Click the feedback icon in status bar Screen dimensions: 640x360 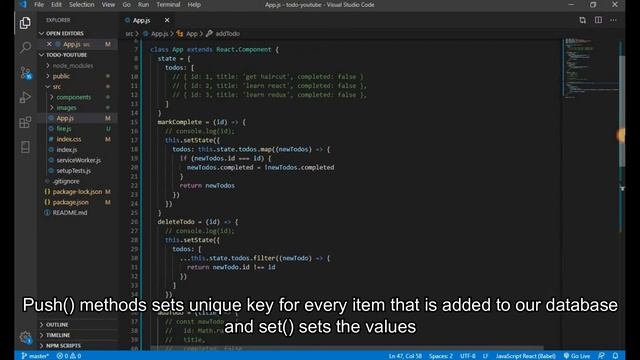tap(601, 356)
